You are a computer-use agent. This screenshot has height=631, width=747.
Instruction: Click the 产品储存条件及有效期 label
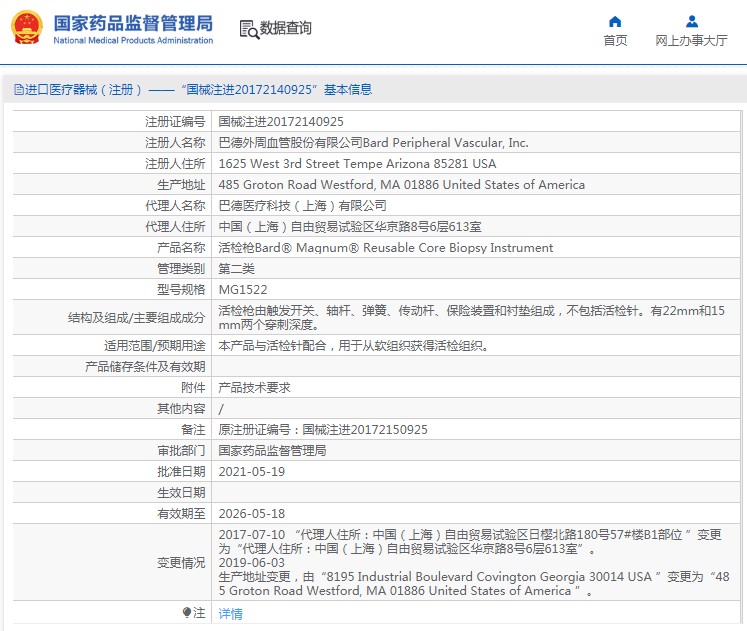point(145,367)
